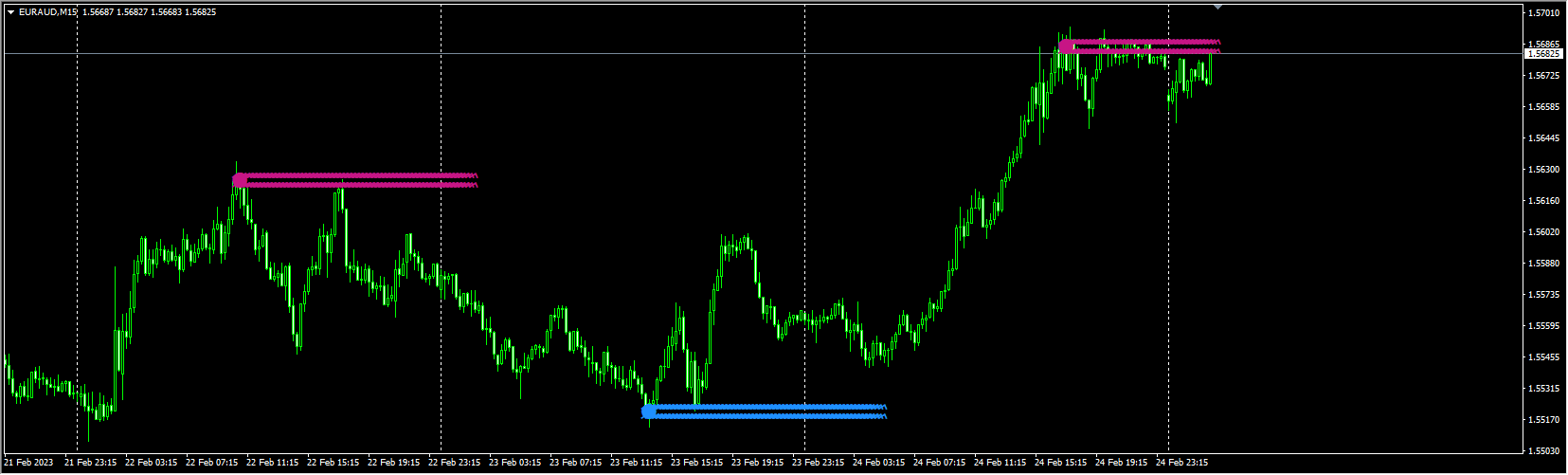Click the 1.56725 price scale value
Viewport: 1568px width, 475px height.
tap(1544, 76)
